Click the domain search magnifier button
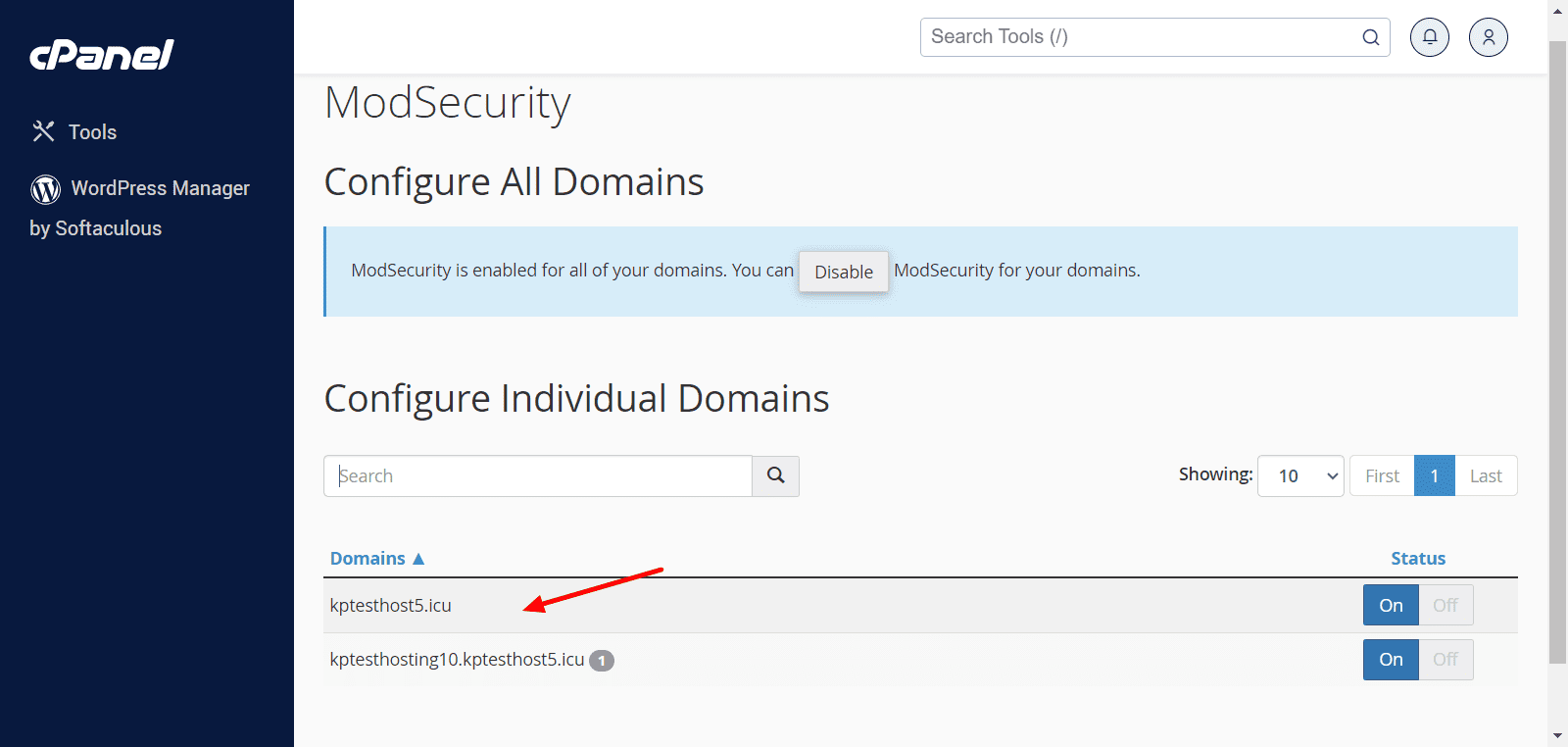This screenshot has height=747, width=1568. point(775,475)
